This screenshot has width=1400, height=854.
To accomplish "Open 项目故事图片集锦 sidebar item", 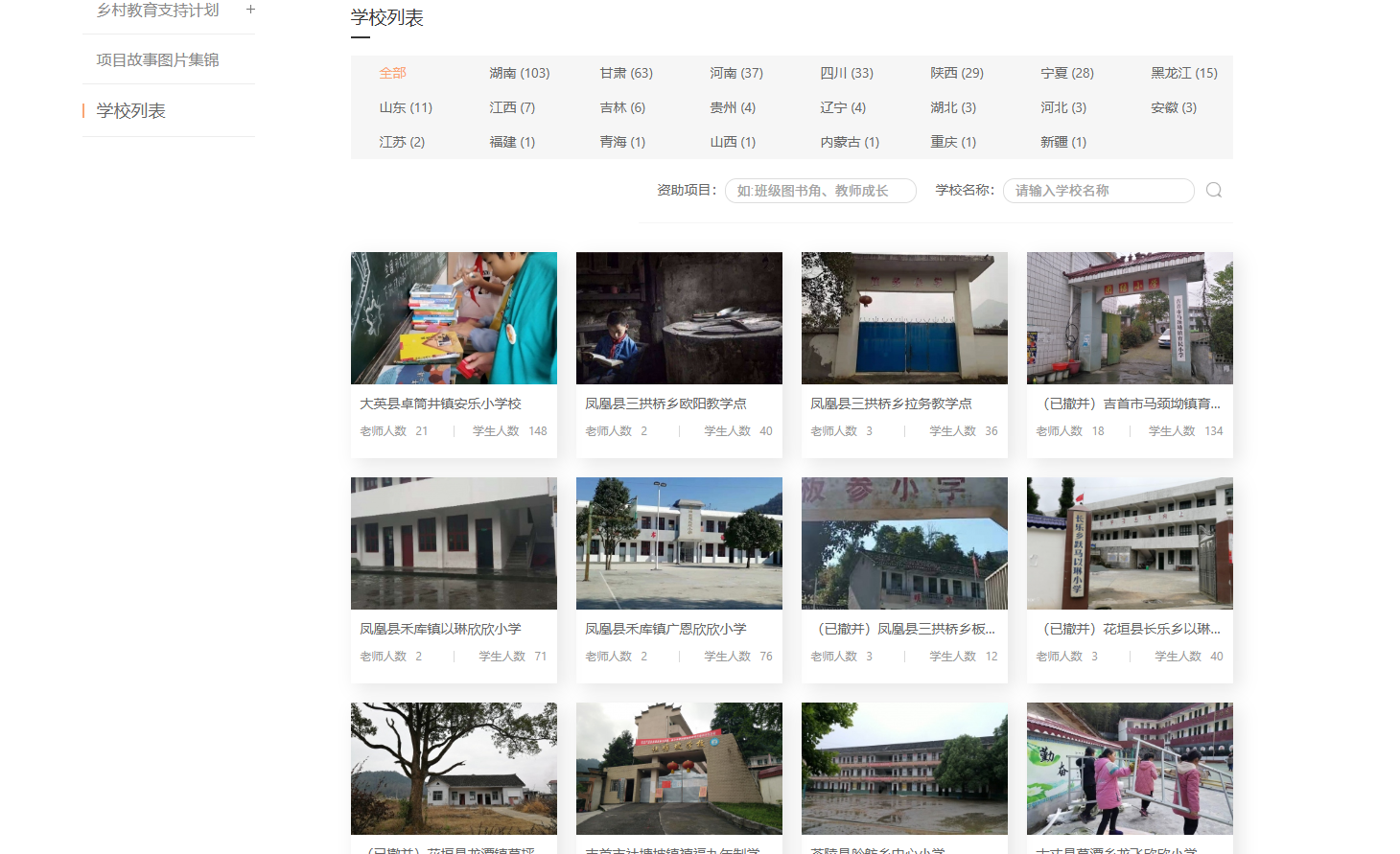I will click(158, 59).
